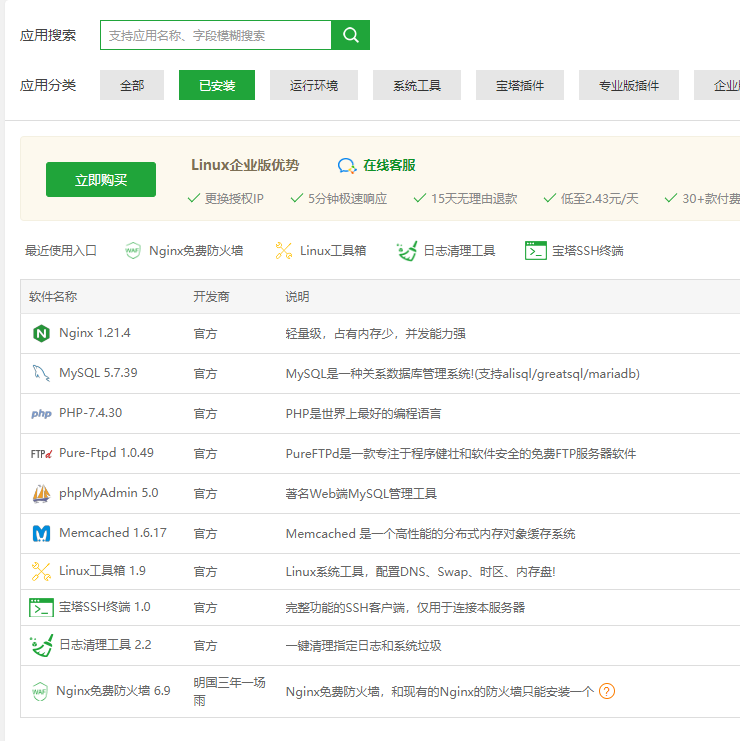
Task: Open the 系统工具 category
Action: tap(417, 85)
